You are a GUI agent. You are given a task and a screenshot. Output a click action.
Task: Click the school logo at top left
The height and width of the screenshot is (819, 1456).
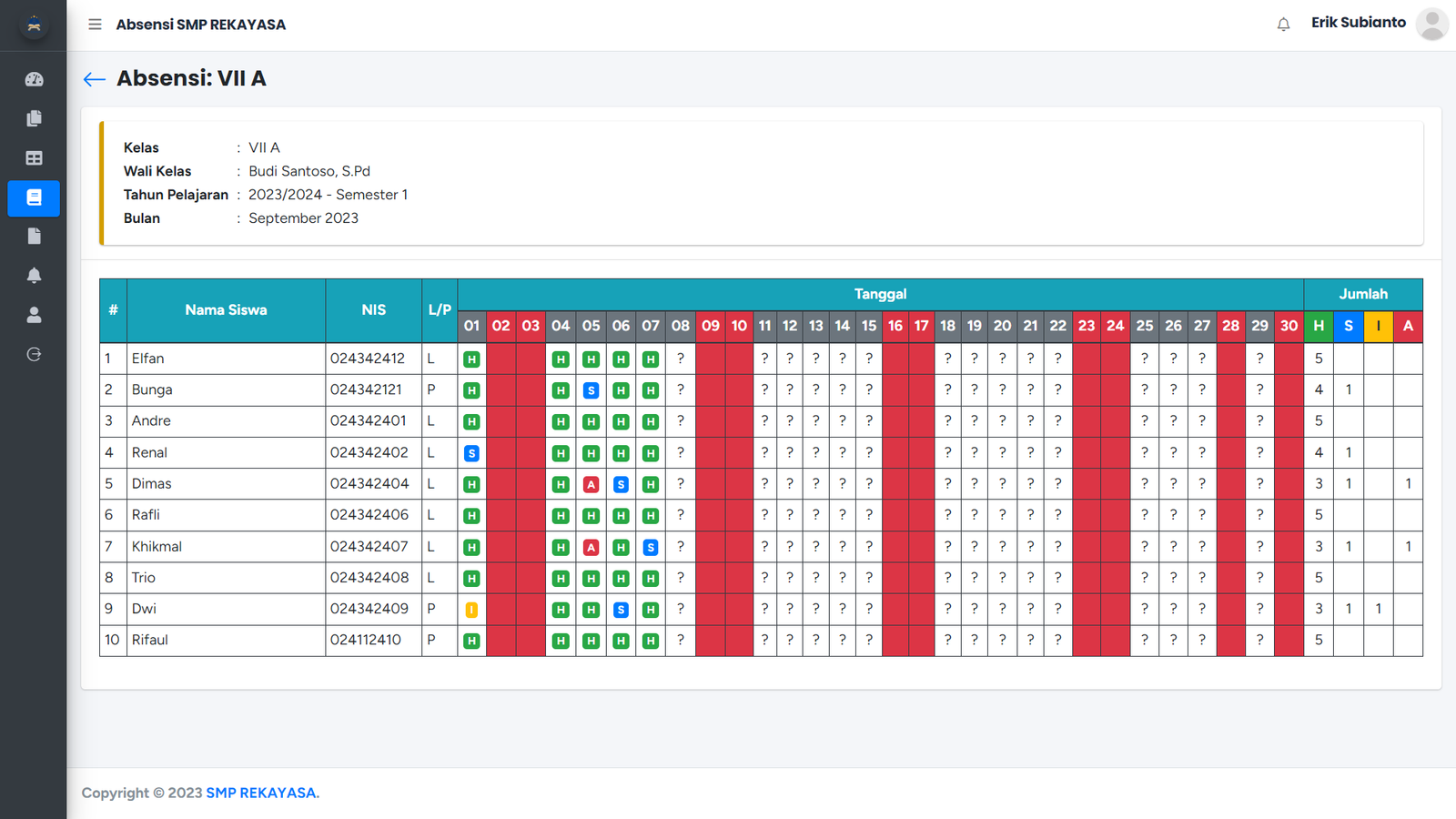(34, 25)
